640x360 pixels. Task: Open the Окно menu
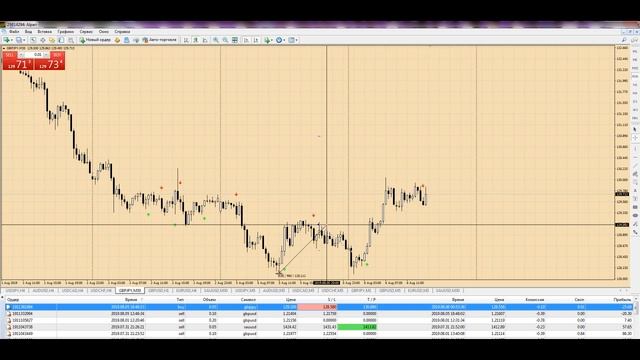click(x=104, y=31)
